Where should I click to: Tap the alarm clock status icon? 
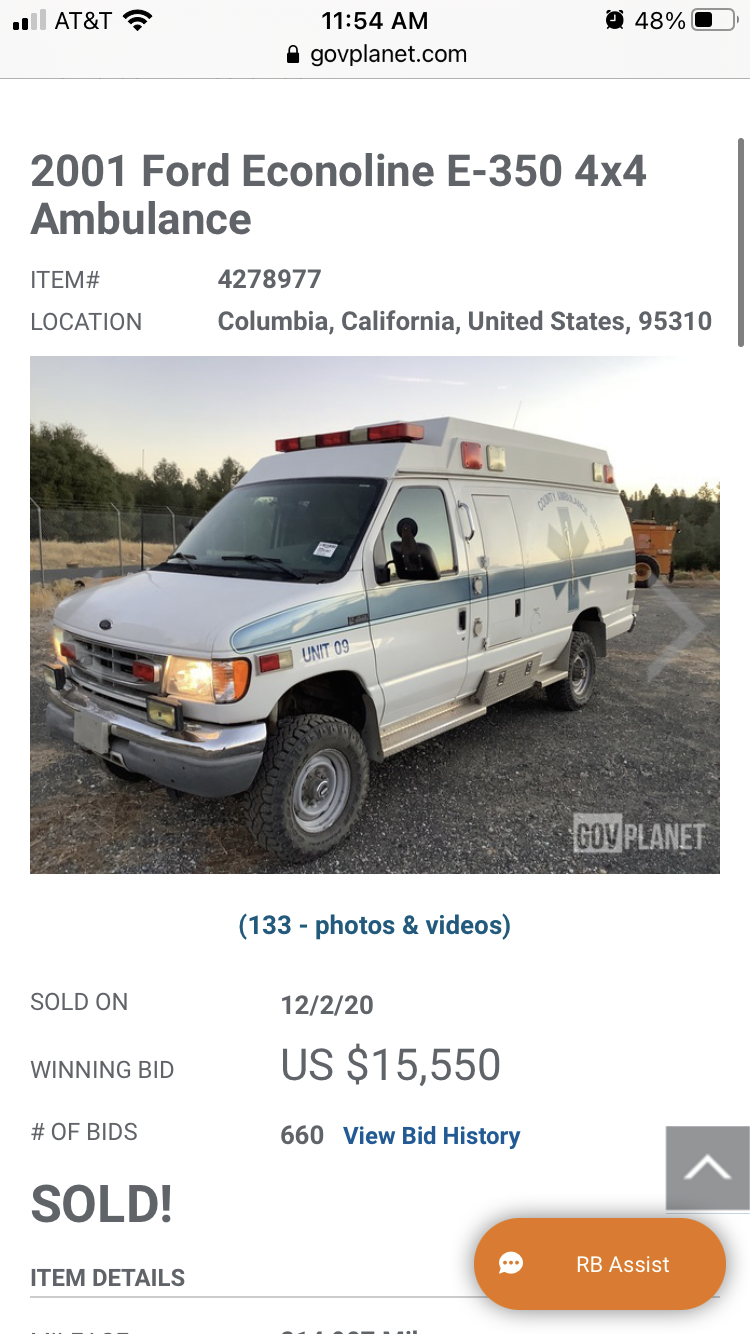click(x=615, y=20)
